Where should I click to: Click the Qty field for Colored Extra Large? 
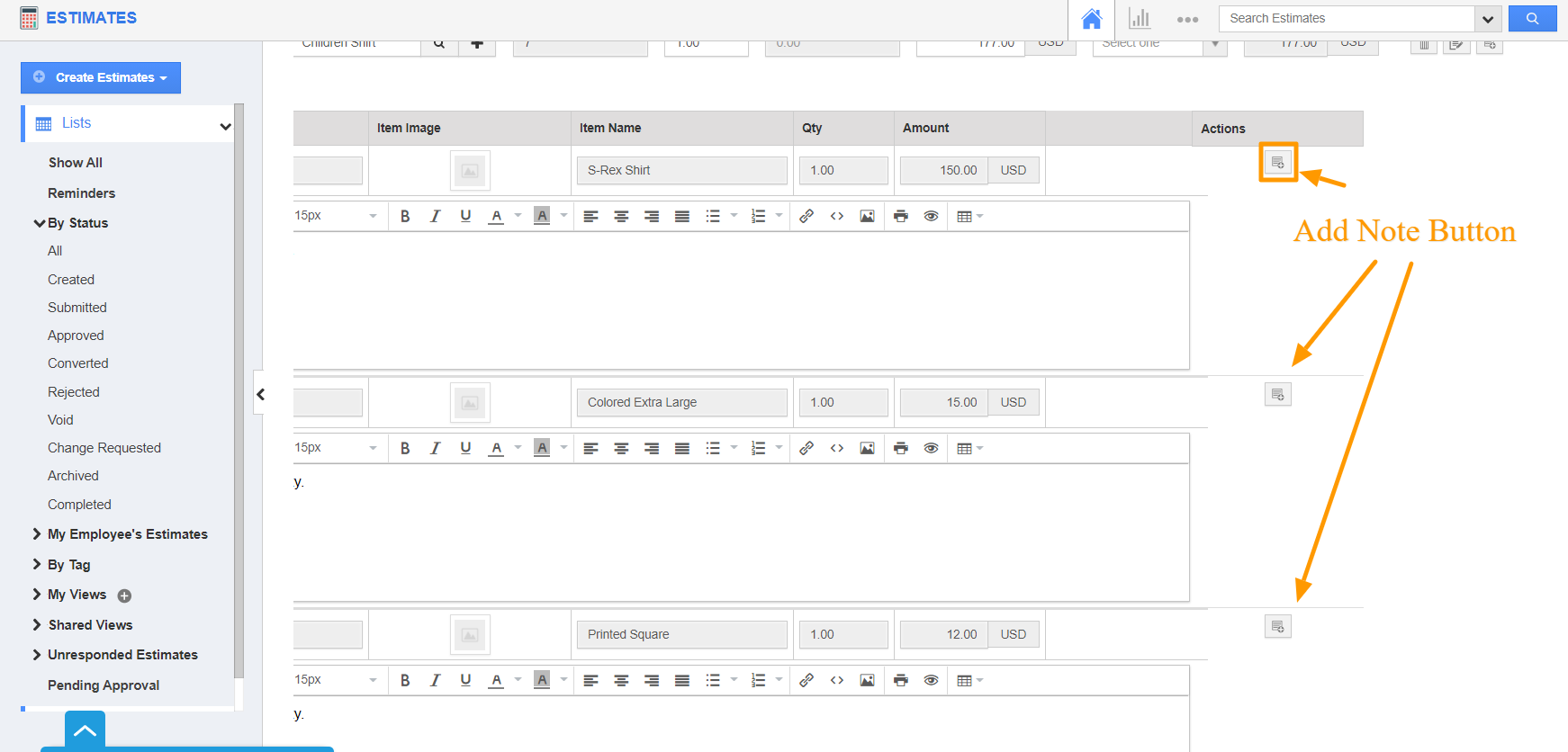[843, 402]
